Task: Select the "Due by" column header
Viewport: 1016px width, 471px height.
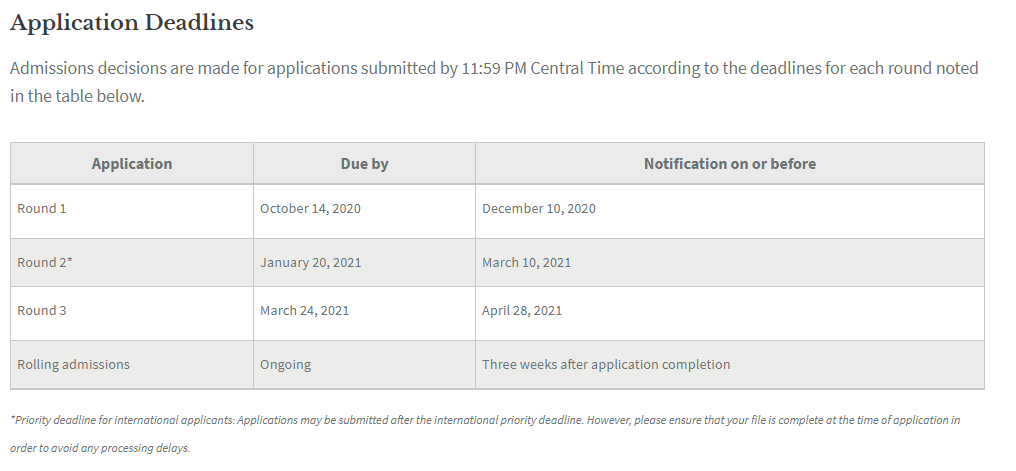Action: (x=364, y=164)
